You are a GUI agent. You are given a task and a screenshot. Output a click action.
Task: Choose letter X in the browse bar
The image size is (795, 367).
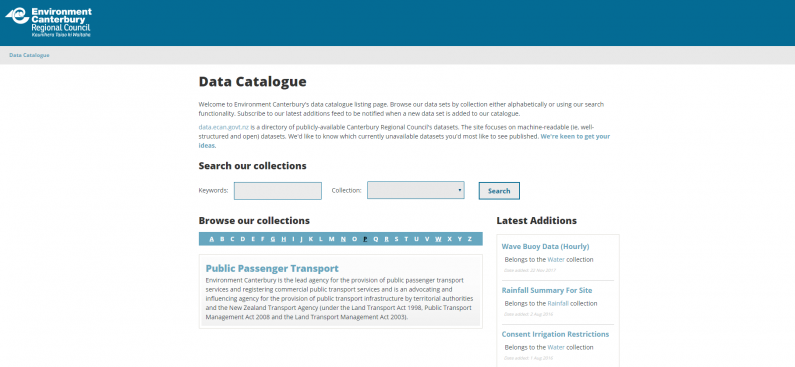click(x=450, y=239)
